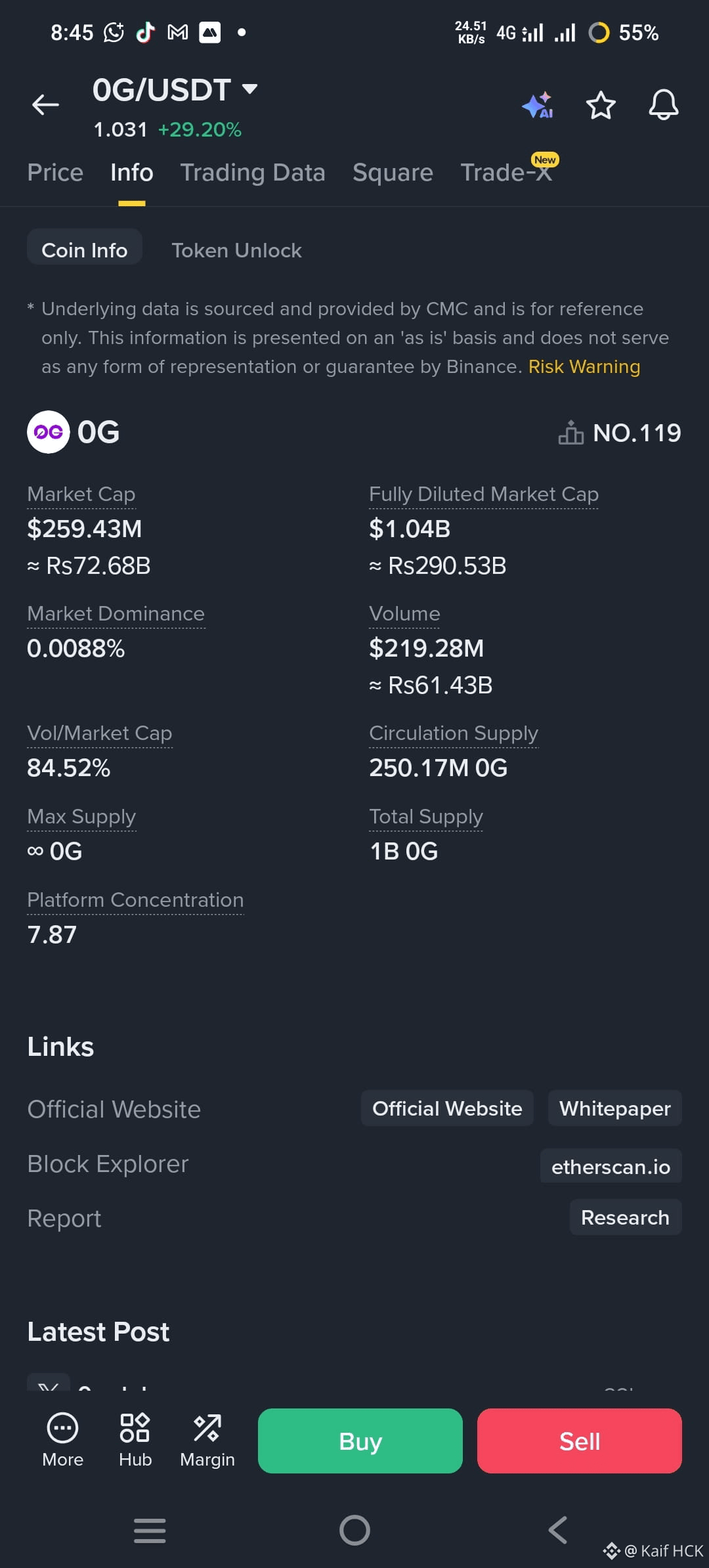
Task: Visit the etherscan.io block explorer
Action: 610,1167
